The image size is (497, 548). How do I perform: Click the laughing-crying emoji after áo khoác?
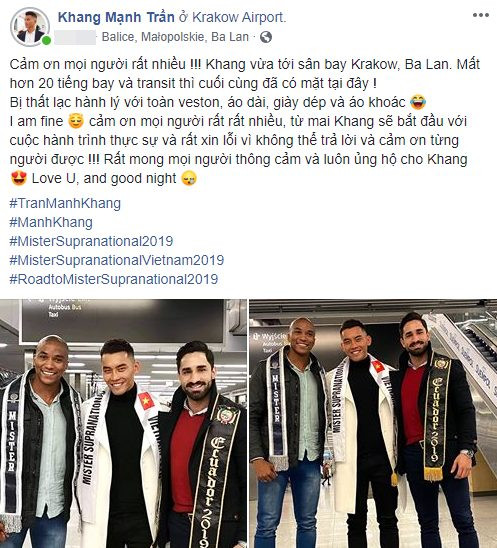(x=418, y=102)
